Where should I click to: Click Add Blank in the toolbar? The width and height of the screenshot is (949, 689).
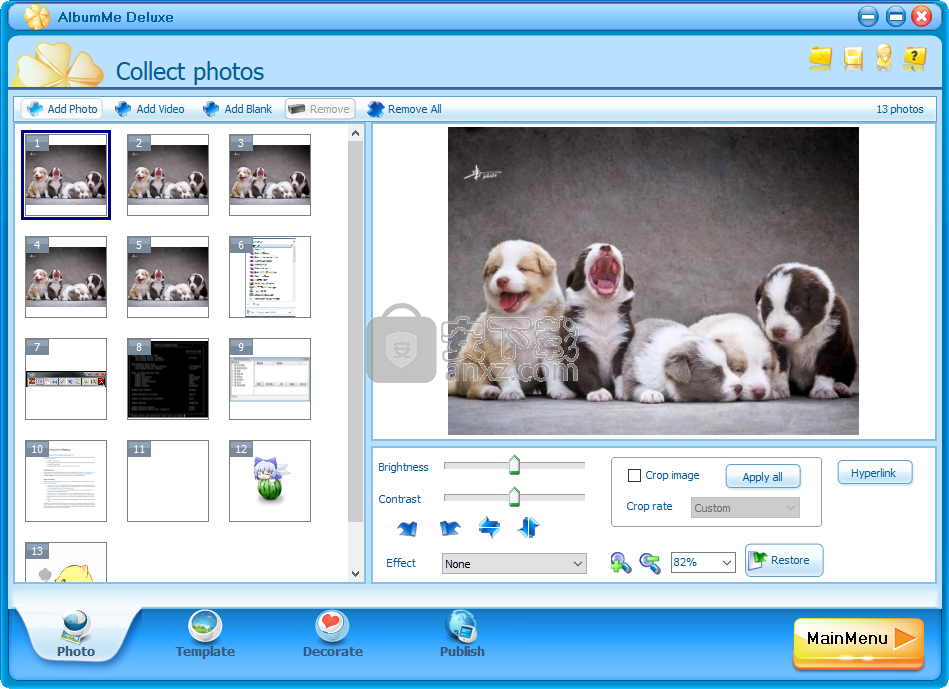[237, 109]
